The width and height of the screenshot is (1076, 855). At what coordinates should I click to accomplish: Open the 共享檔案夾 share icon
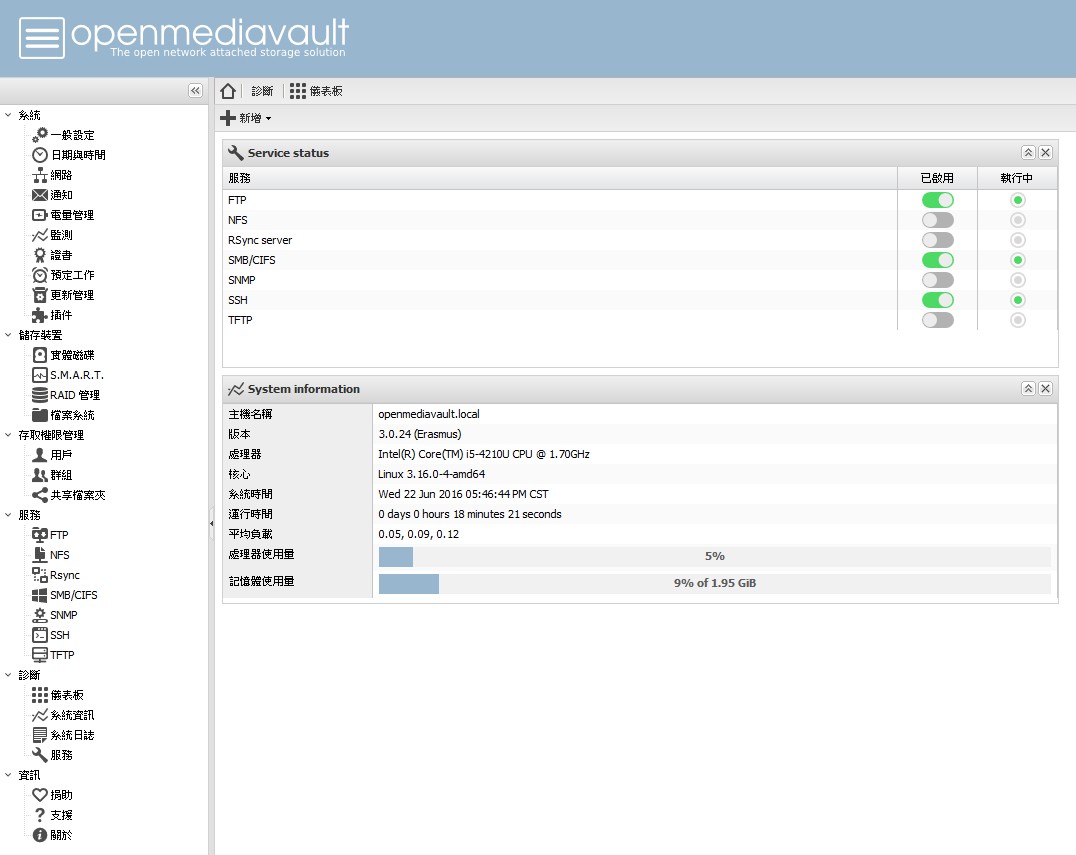[x=40, y=495]
